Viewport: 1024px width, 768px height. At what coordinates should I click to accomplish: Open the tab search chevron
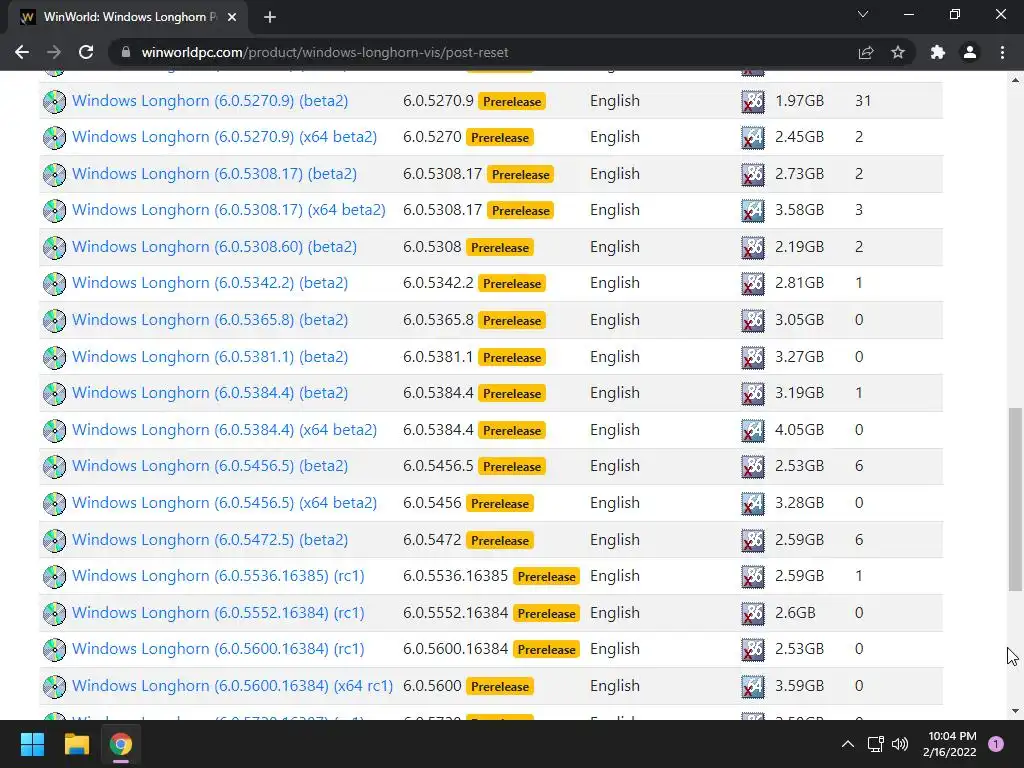tap(863, 14)
